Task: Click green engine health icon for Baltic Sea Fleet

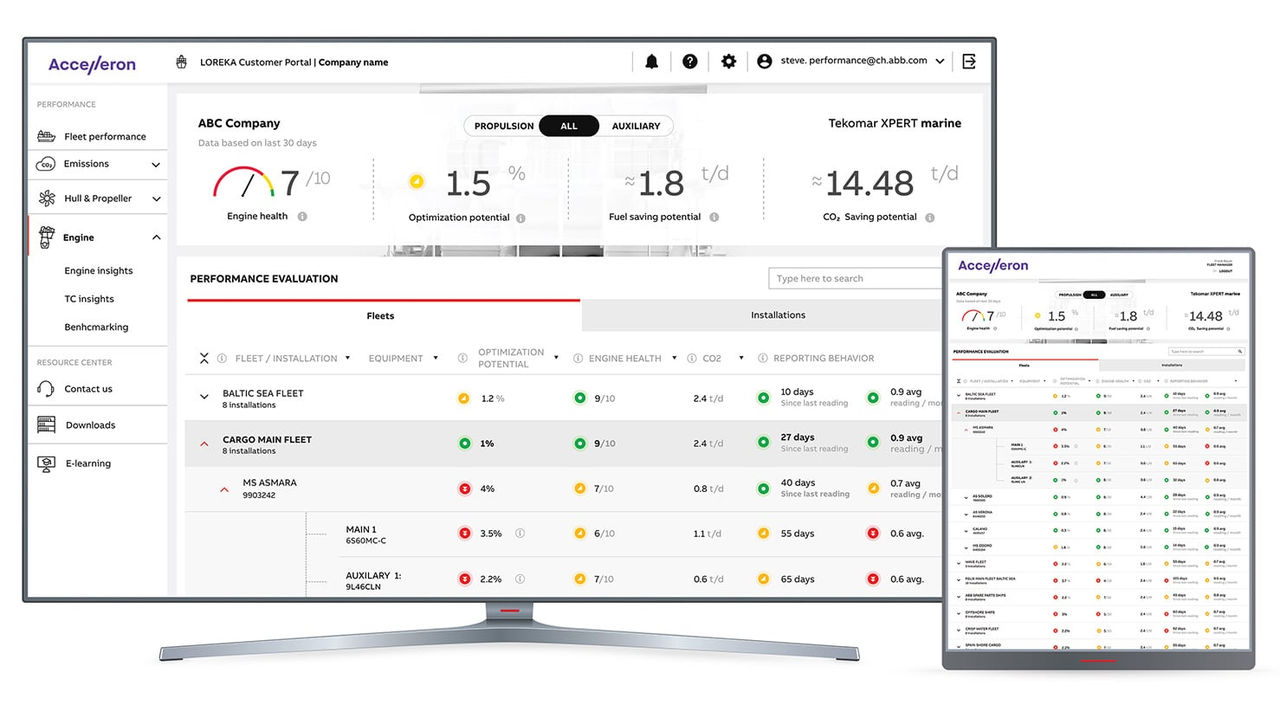Action: tap(579, 398)
